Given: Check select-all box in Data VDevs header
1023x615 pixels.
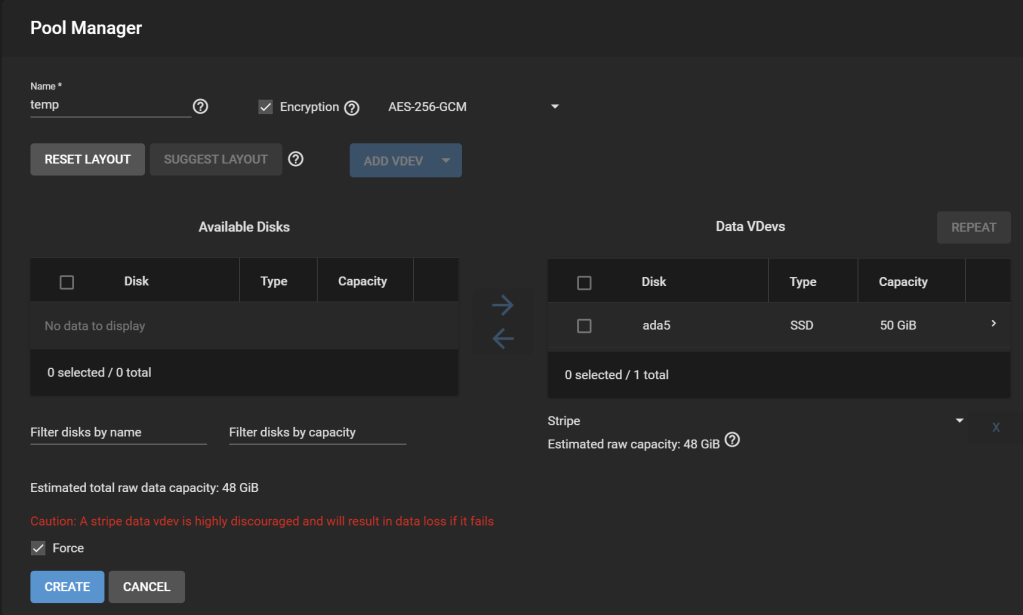Looking at the screenshot, I should (585, 283).
